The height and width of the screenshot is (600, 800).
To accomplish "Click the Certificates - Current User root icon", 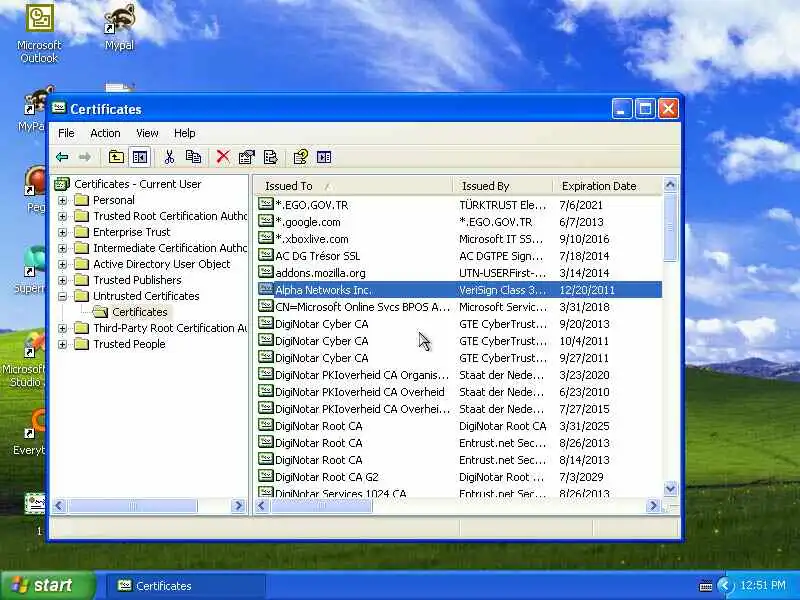I will click(x=62, y=184).
